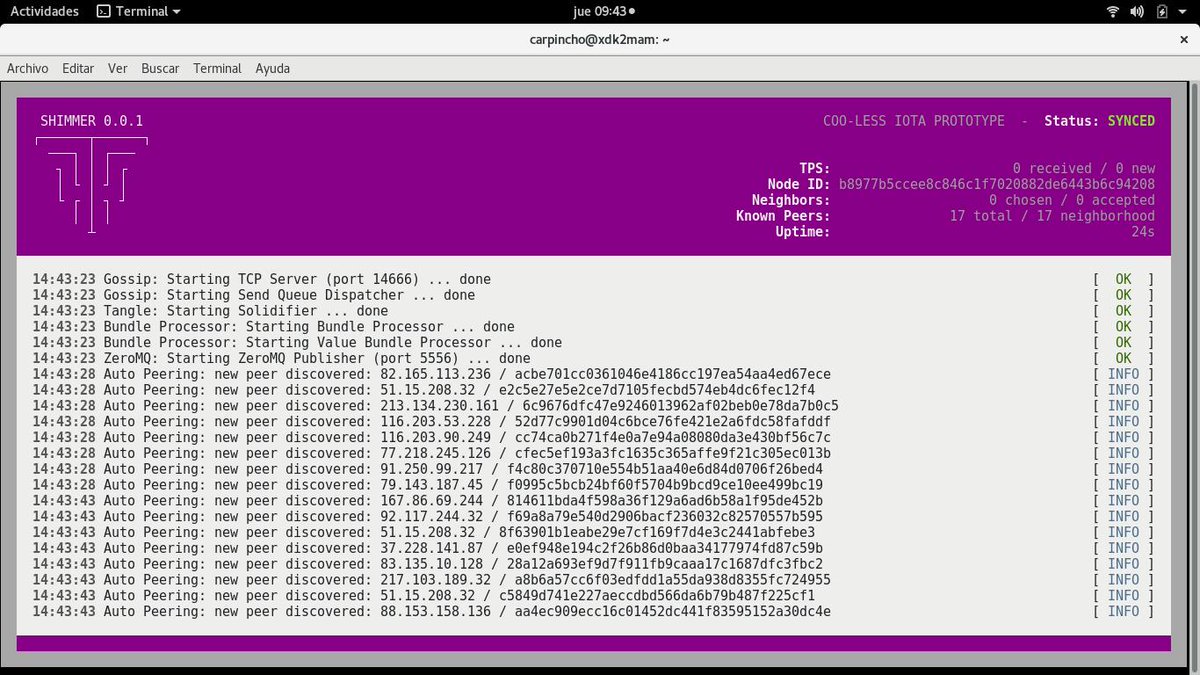Viewport: 1200px width, 675px height.
Task: Open the clock showing jue 09:43
Action: point(603,11)
